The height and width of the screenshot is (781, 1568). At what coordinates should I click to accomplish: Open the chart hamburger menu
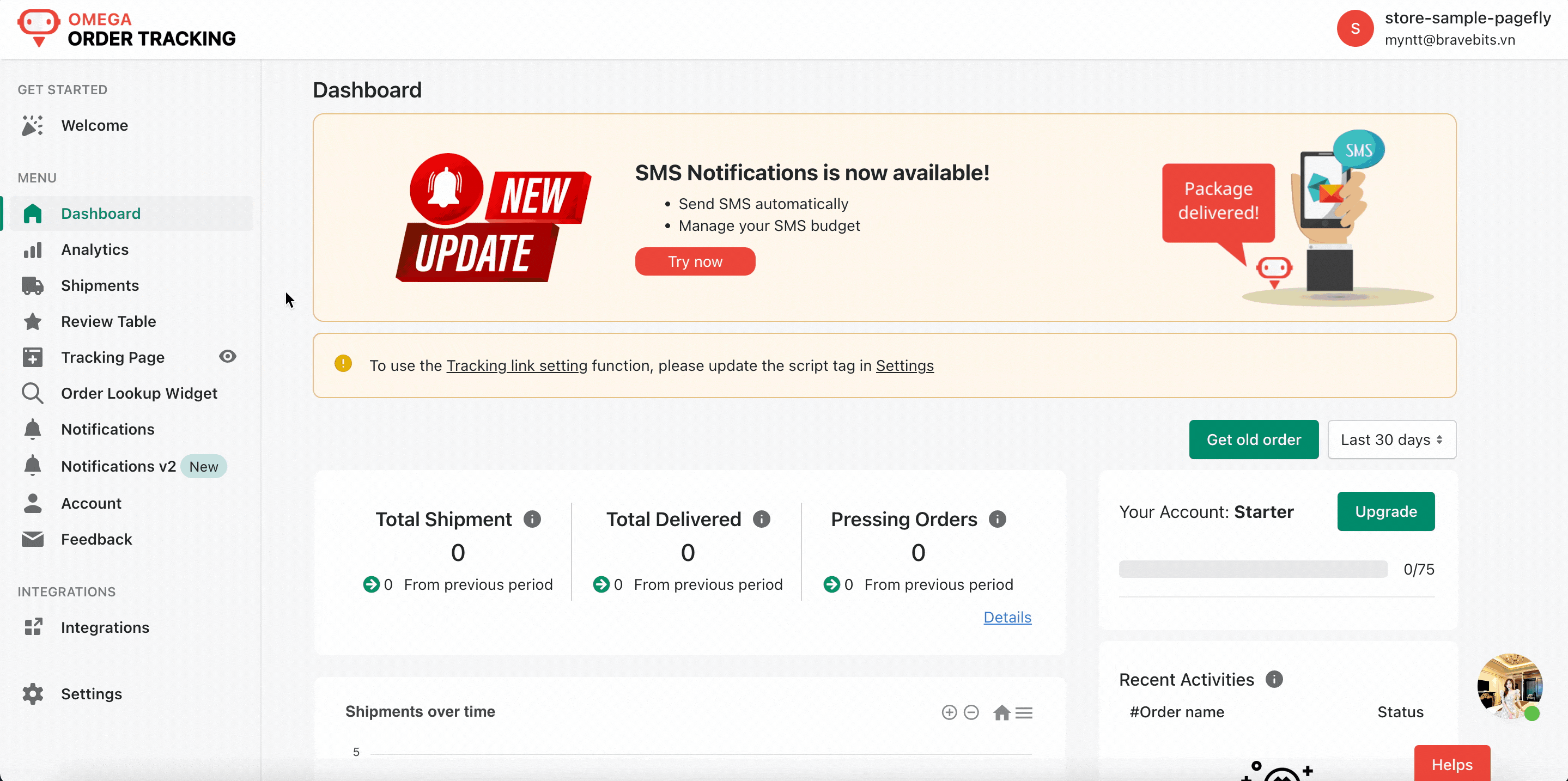click(x=1024, y=712)
